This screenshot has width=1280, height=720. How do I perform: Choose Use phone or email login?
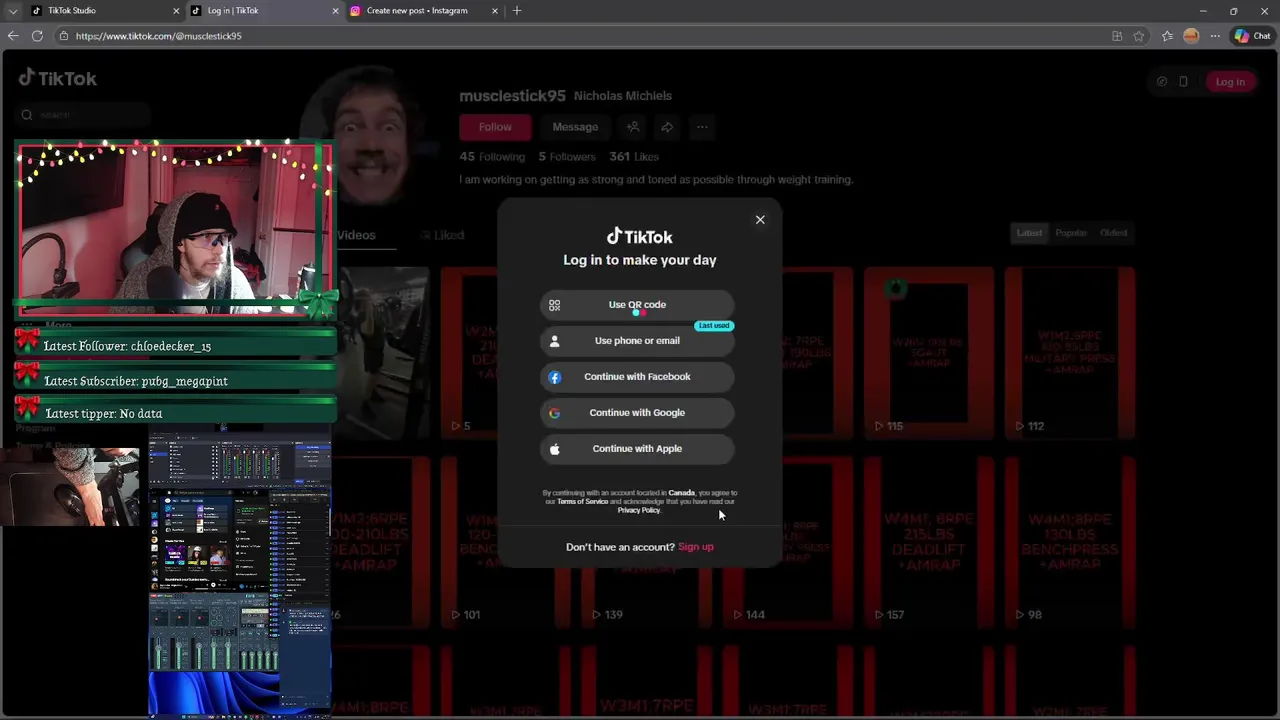coord(637,341)
